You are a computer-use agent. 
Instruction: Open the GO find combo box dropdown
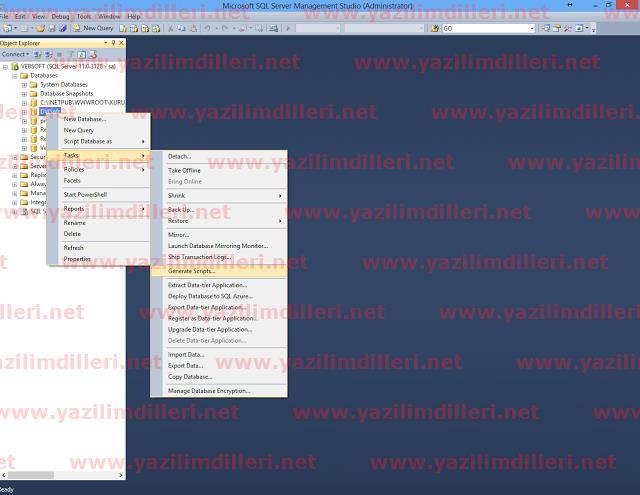pyautogui.click(x=532, y=29)
